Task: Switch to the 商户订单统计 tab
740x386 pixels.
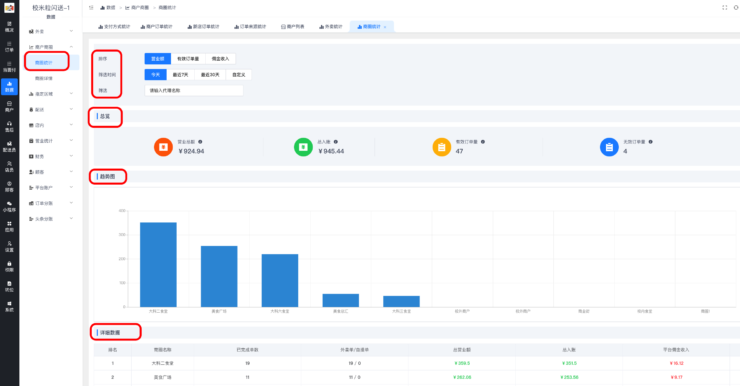Action: click(x=156, y=27)
